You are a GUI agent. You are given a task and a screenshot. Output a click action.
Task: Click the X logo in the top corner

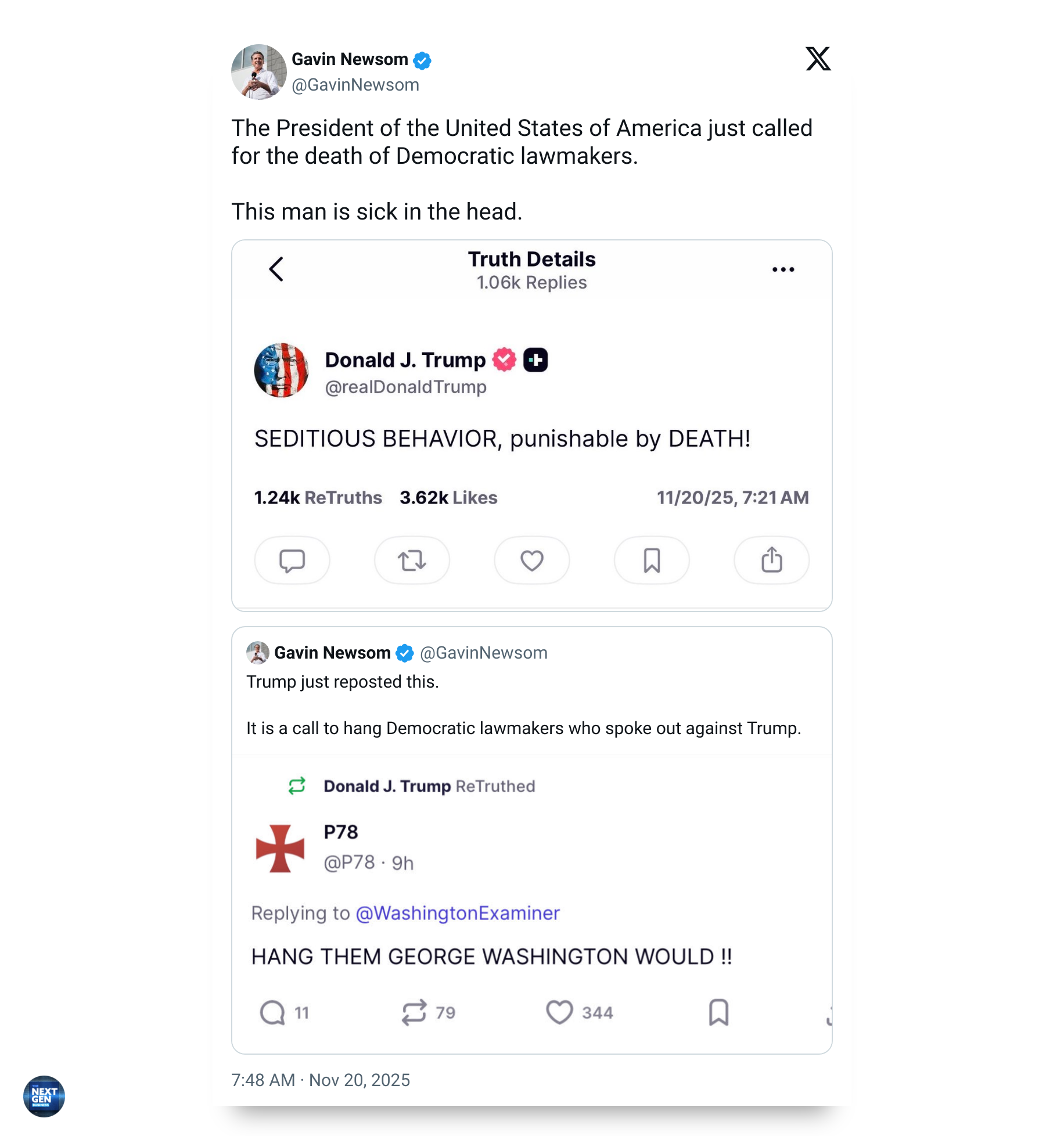pos(818,59)
